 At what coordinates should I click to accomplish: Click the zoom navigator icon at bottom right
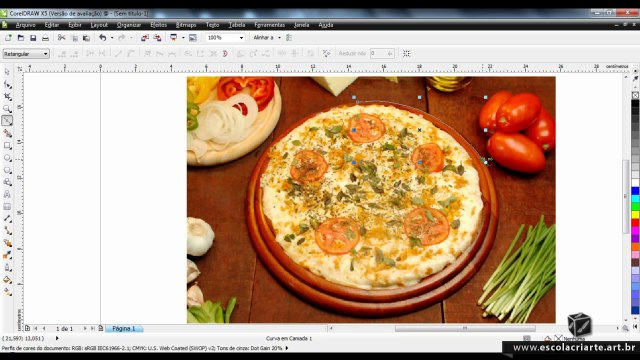pos(625,328)
